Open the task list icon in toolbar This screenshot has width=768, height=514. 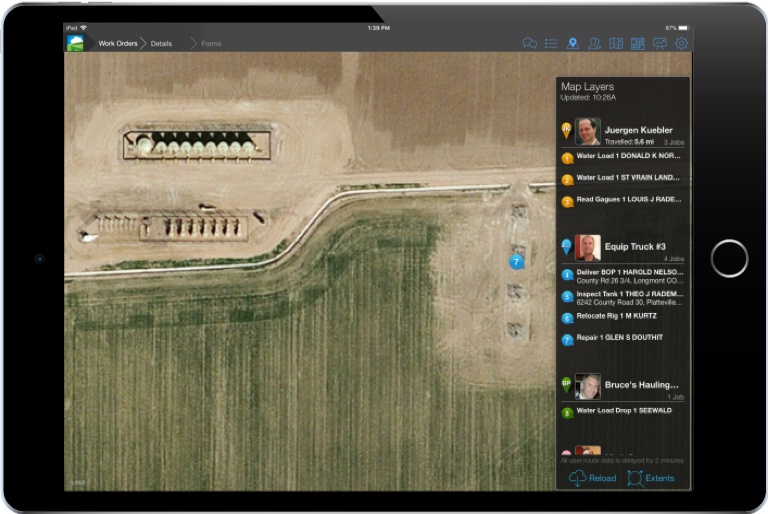[x=551, y=44]
